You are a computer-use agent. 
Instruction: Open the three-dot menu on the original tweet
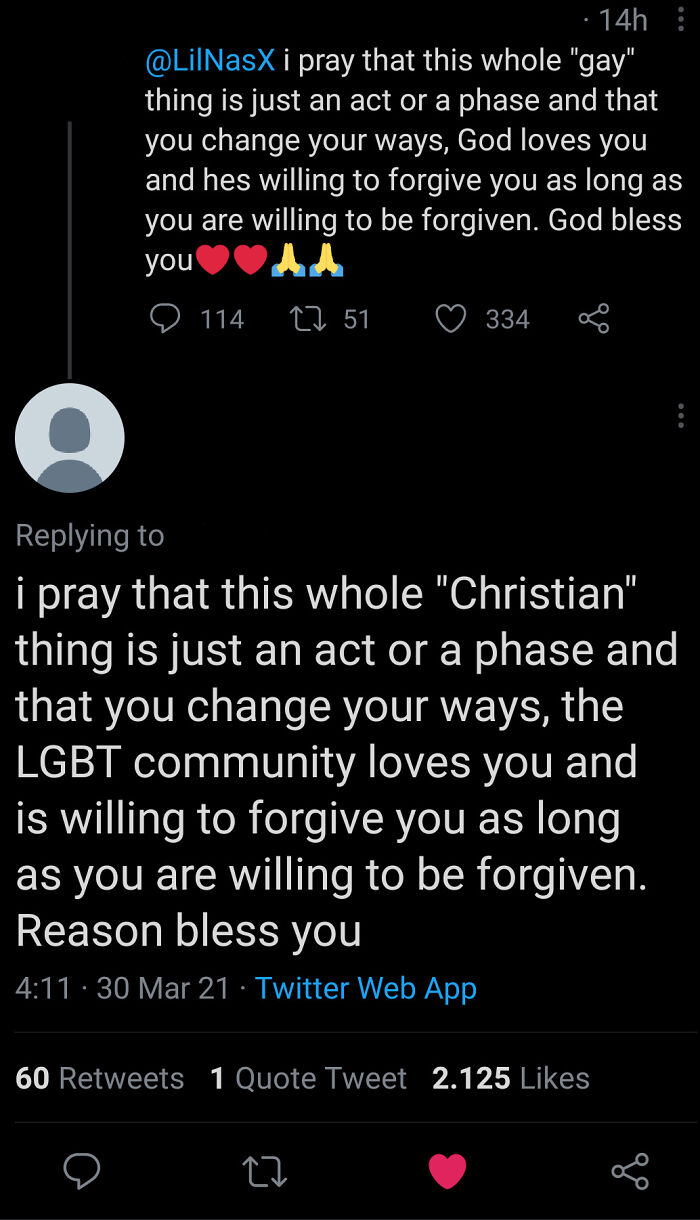pos(679,19)
